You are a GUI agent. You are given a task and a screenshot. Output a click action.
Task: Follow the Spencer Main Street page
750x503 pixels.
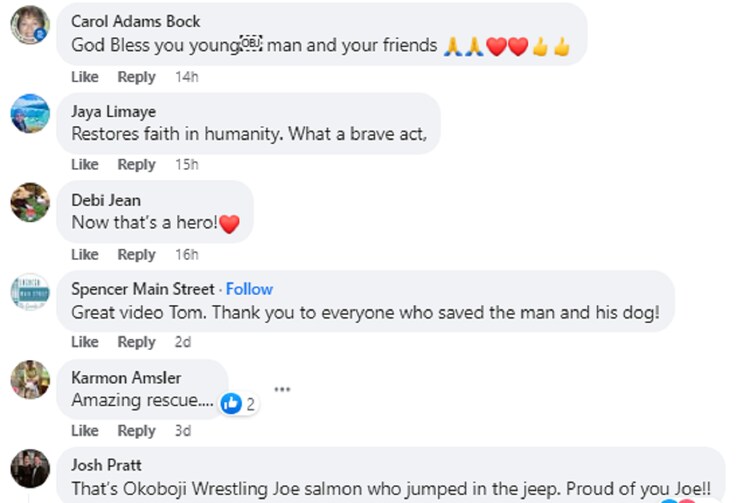pyautogui.click(x=249, y=289)
